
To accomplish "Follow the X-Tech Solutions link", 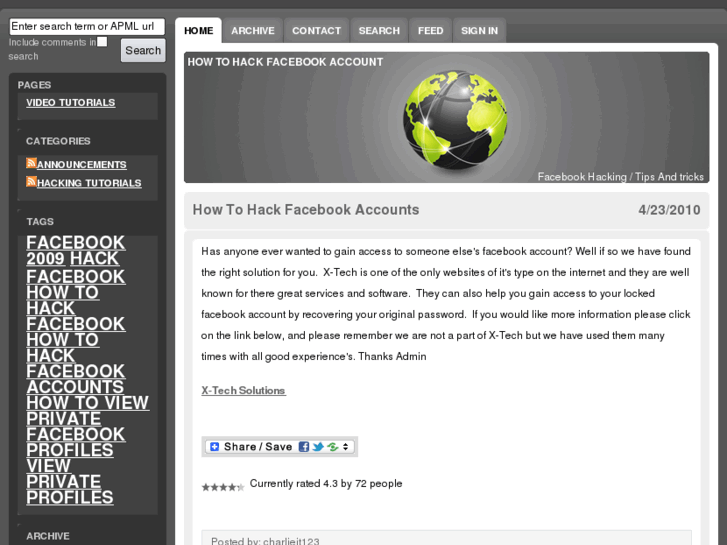I will tap(243, 391).
